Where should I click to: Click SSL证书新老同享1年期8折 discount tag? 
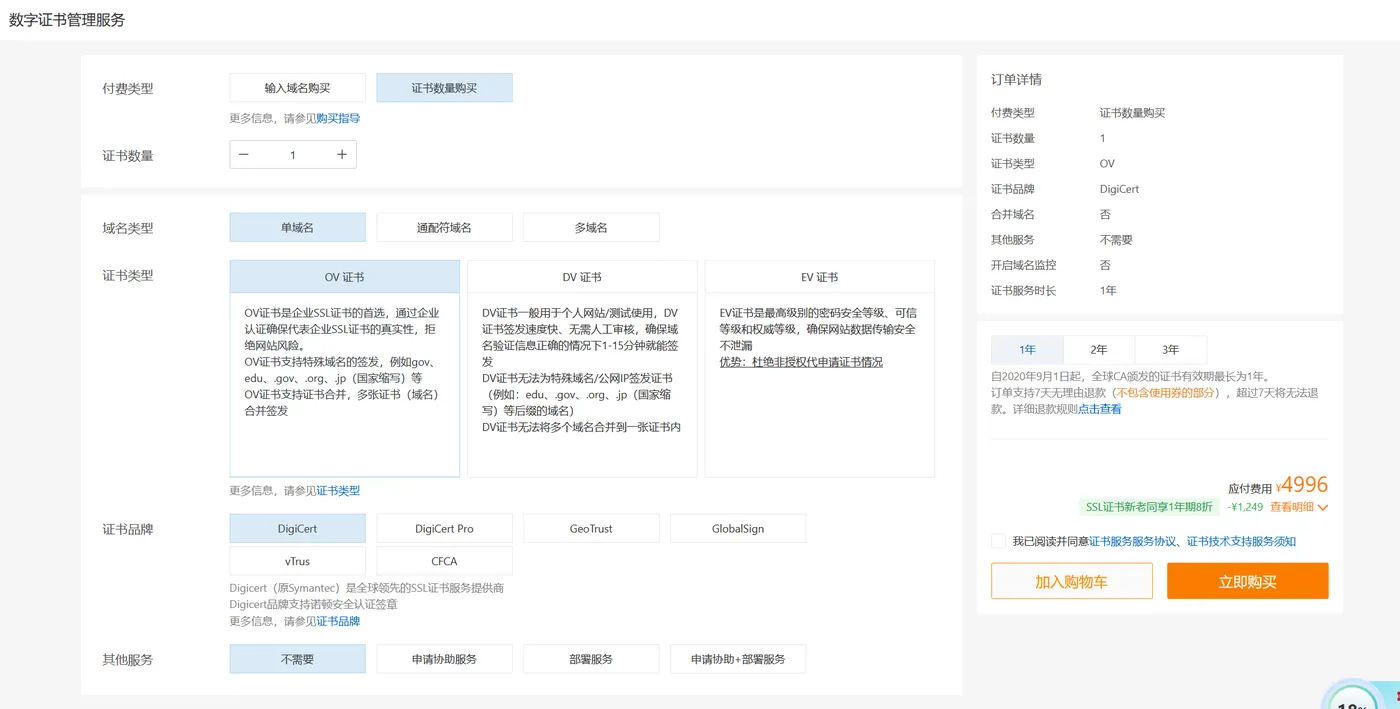(1149, 507)
